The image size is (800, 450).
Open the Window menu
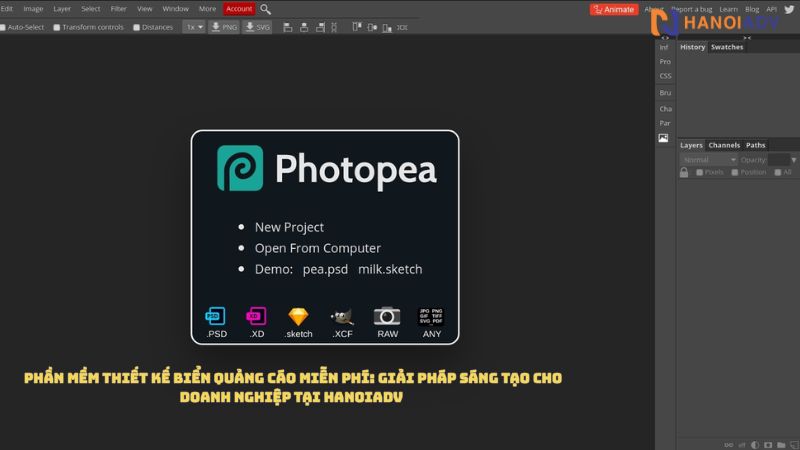[176, 9]
